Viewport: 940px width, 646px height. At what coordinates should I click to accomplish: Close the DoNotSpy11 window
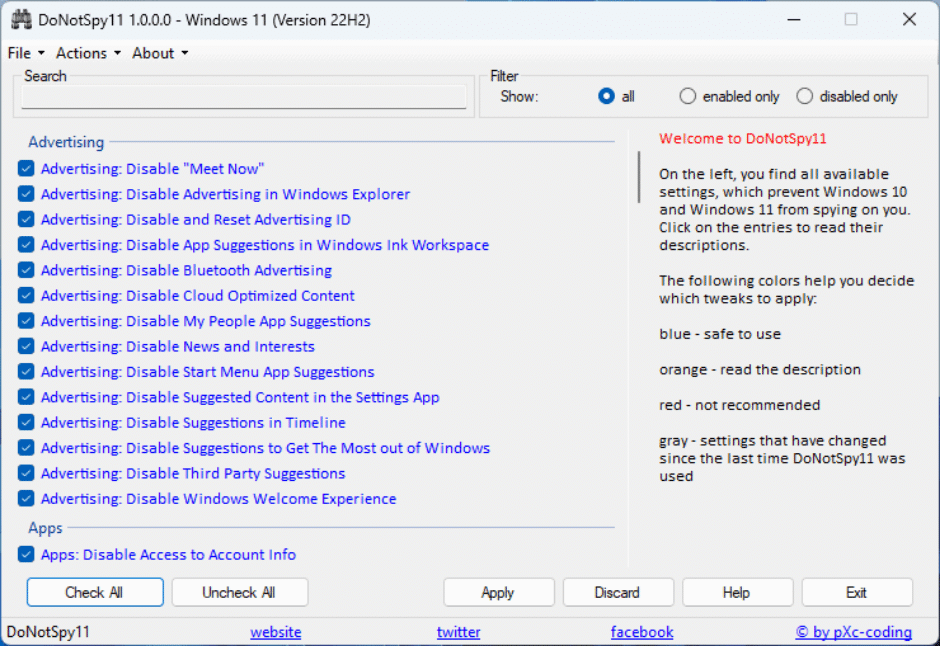coord(909,20)
